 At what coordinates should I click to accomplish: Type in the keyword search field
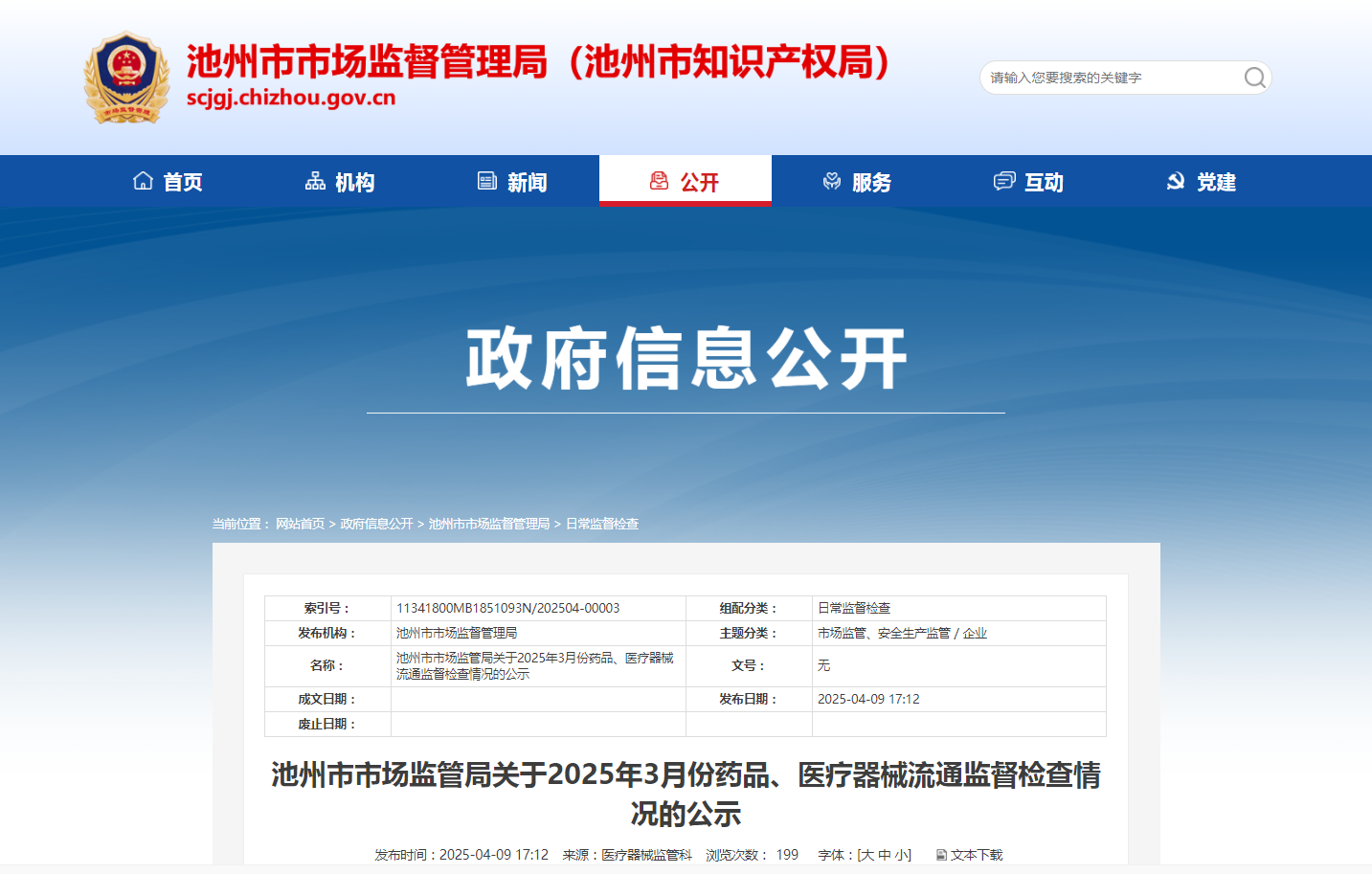point(1111,78)
